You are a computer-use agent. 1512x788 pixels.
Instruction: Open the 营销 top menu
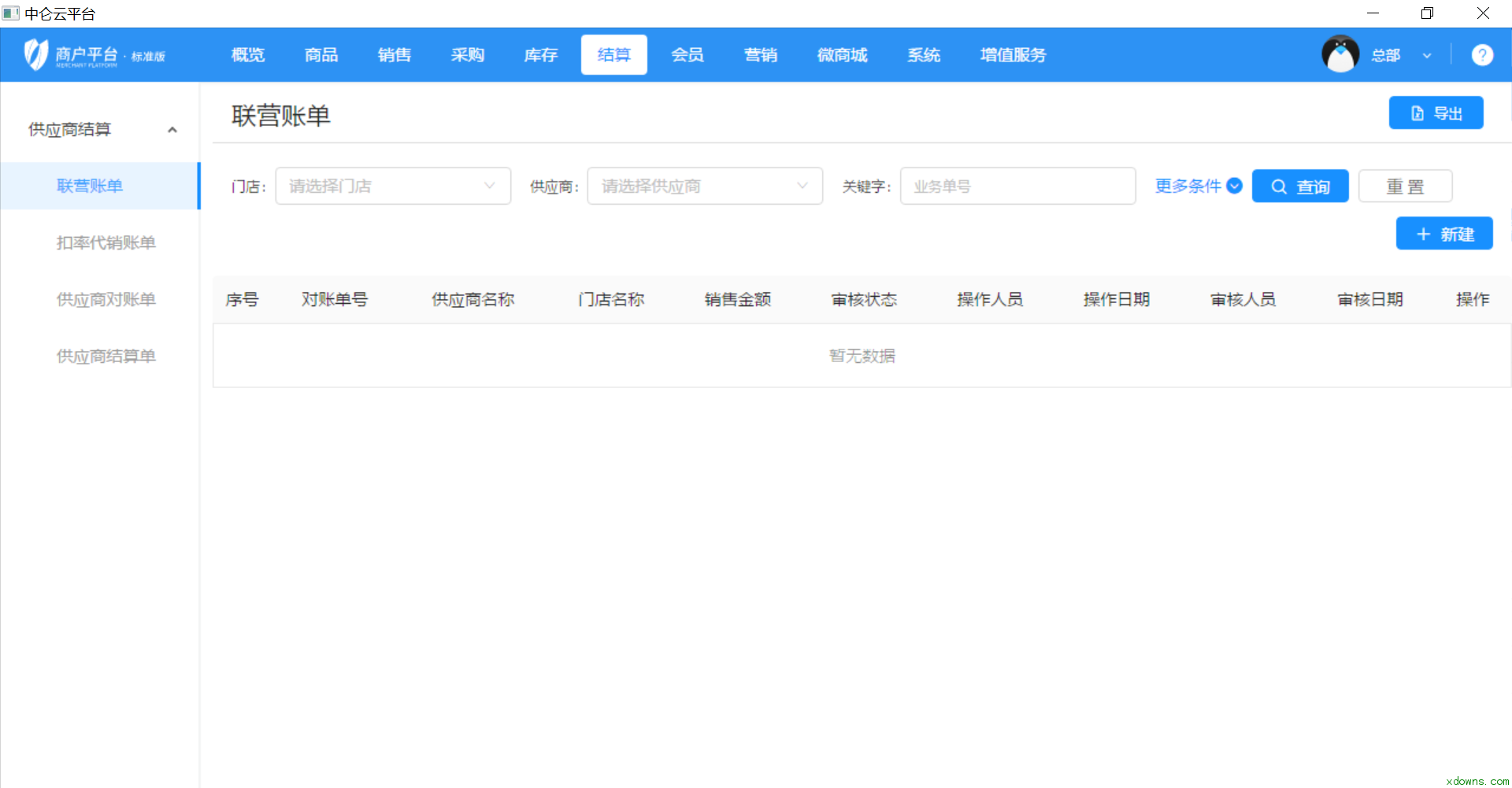coord(761,55)
